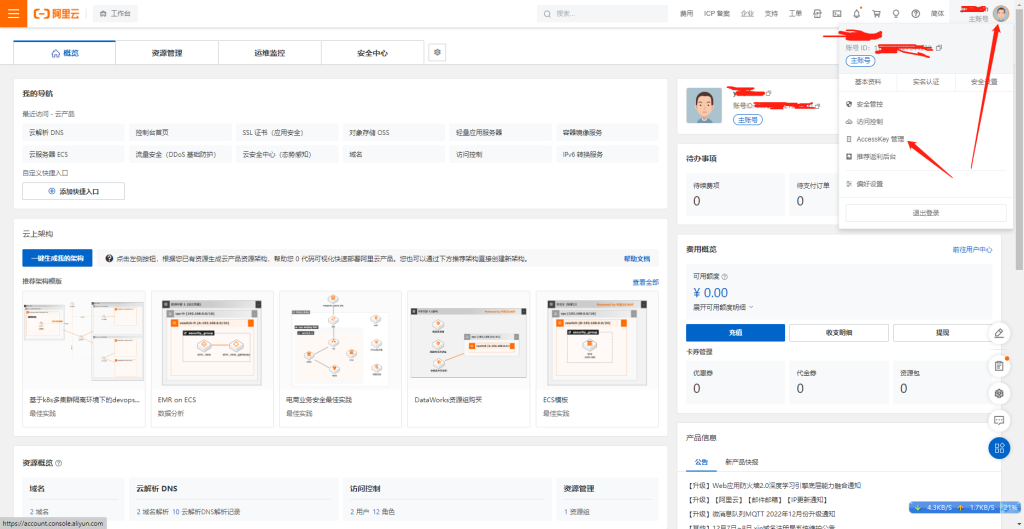The height and width of the screenshot is (529, 1024).
Task: Open 云安全中心 shortcut
Action: point(287,155)
